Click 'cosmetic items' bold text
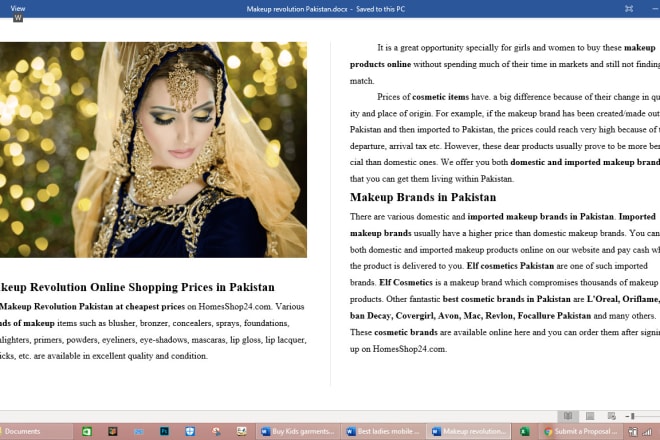This screenshot has width=660, height=440. pyautogui.click(x=440, y=97)
